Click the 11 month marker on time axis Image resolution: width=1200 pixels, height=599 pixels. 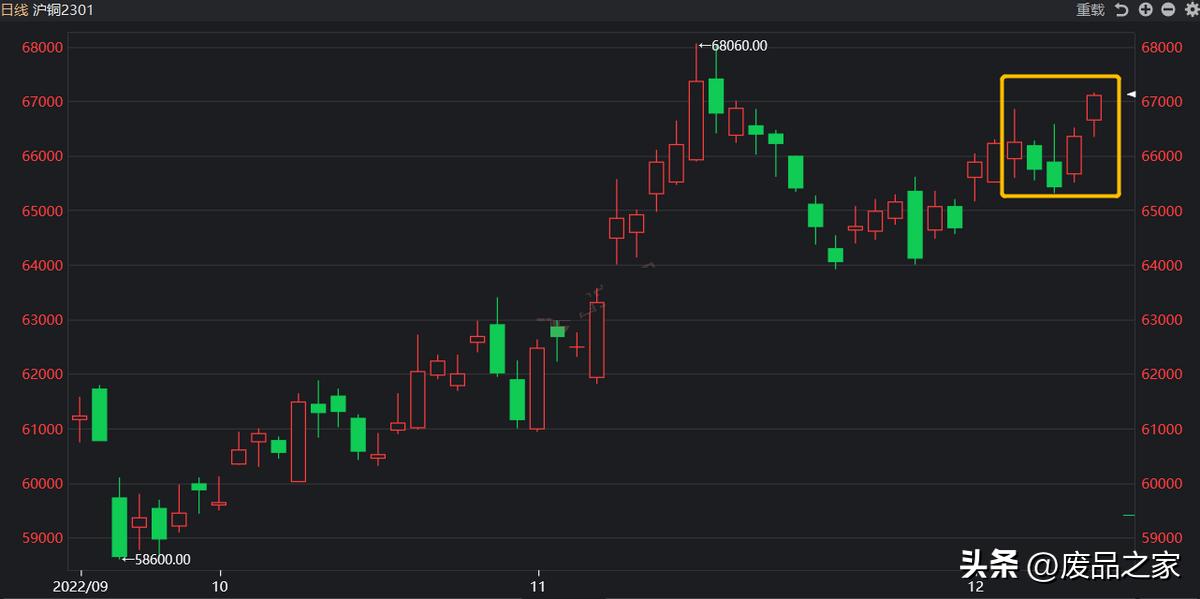point(538,586)
